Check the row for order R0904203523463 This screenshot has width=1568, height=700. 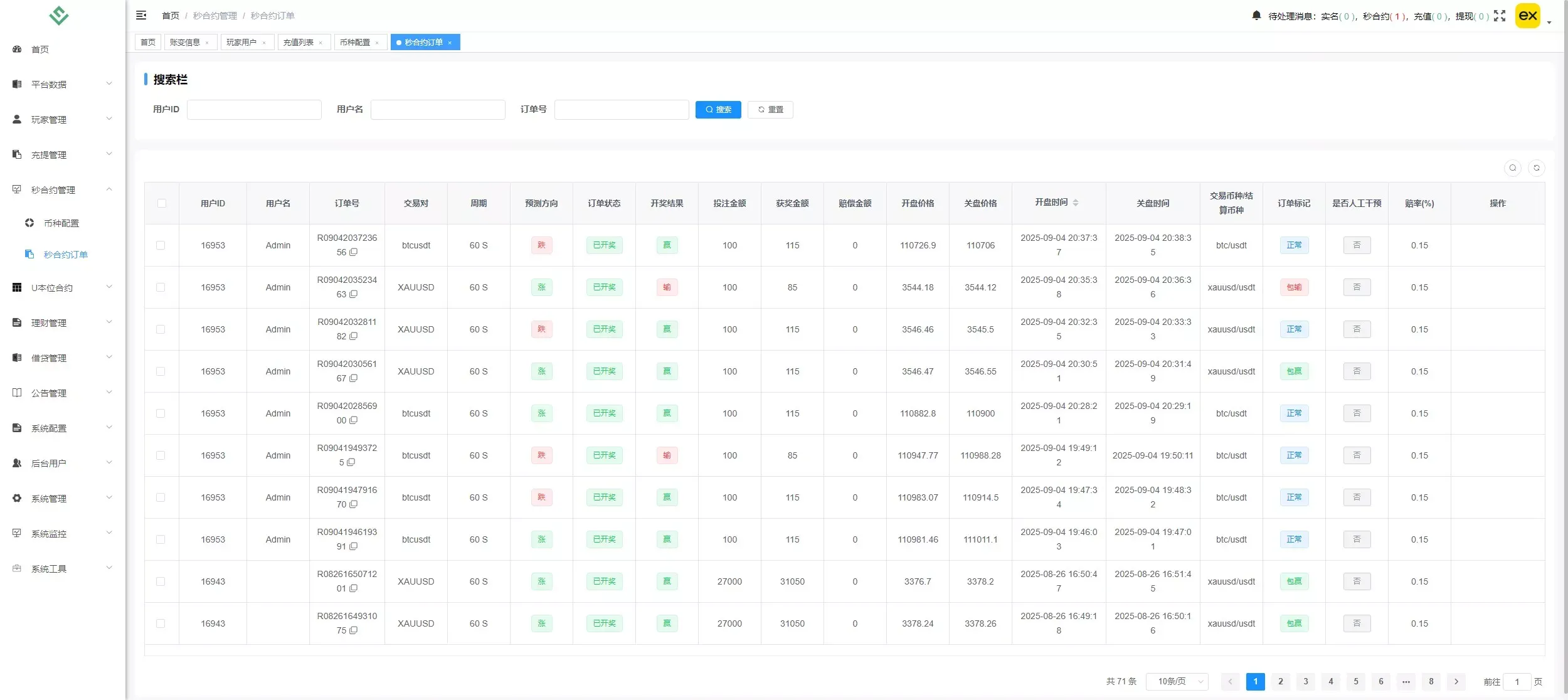click(x=161, y=287)
